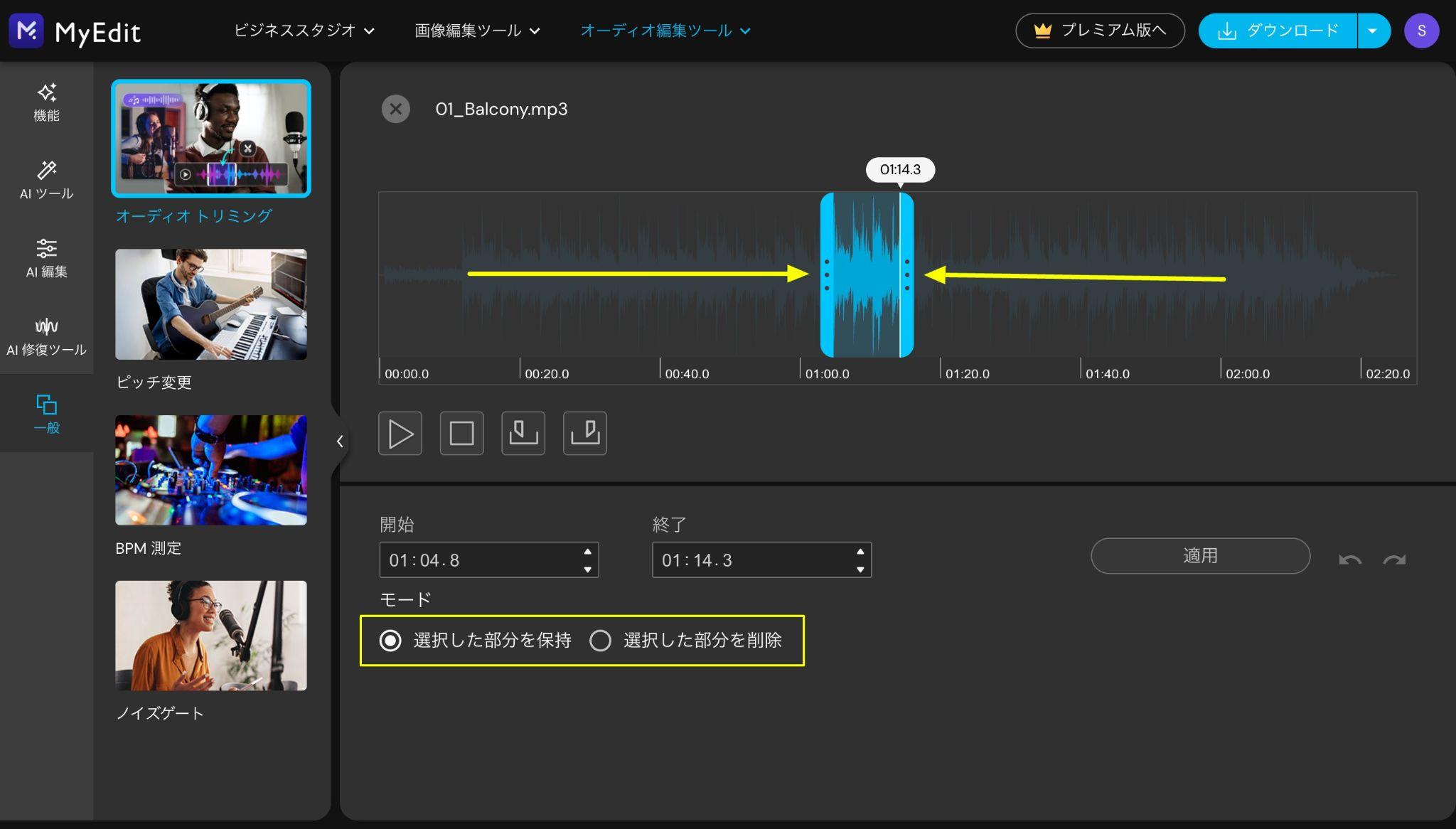Increase the 終了 time with up arrow
The image size is (1456, 829).
coord(860,552)
